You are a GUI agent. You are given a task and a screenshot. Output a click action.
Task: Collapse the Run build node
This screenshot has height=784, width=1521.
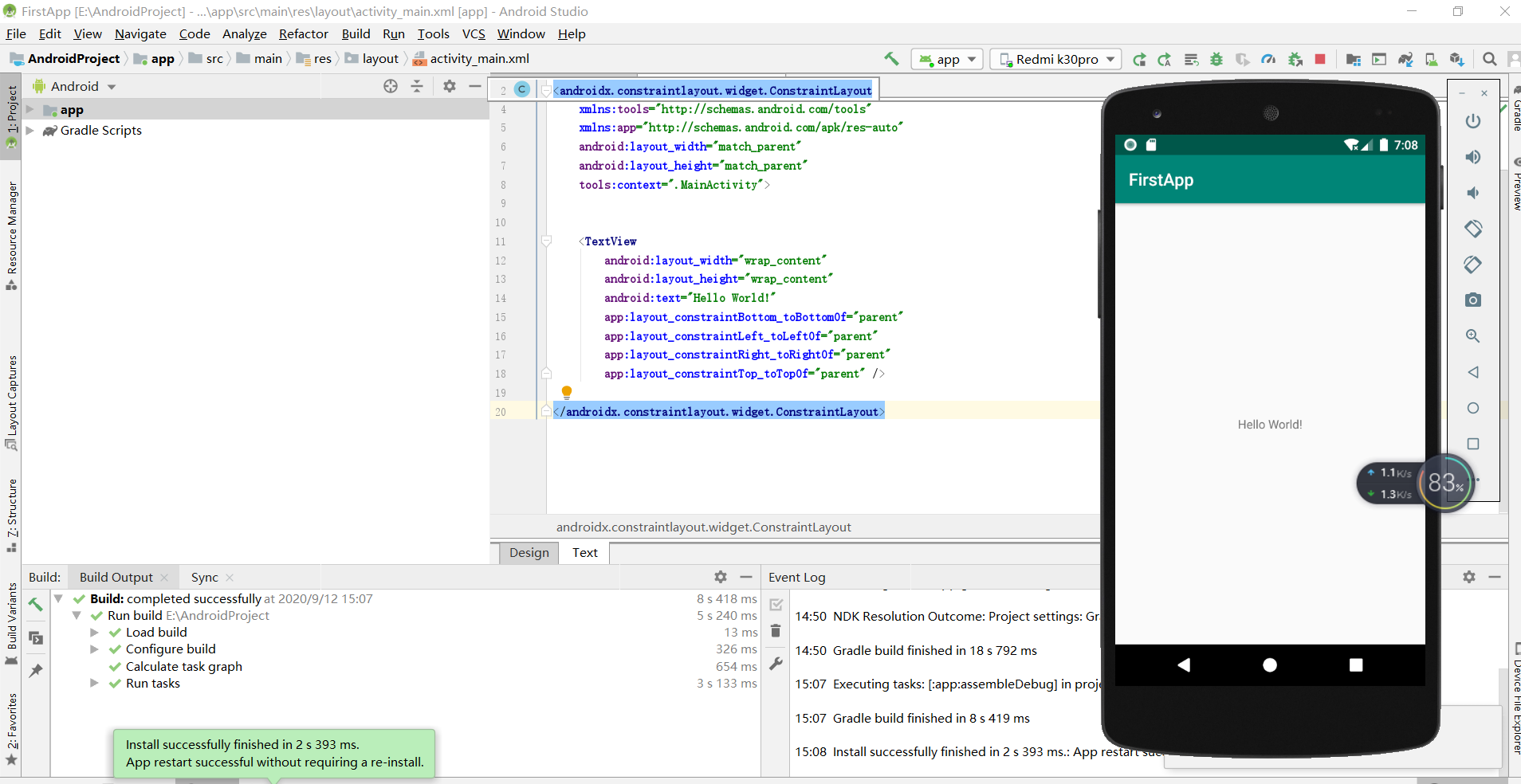click(x=77, y=615)
